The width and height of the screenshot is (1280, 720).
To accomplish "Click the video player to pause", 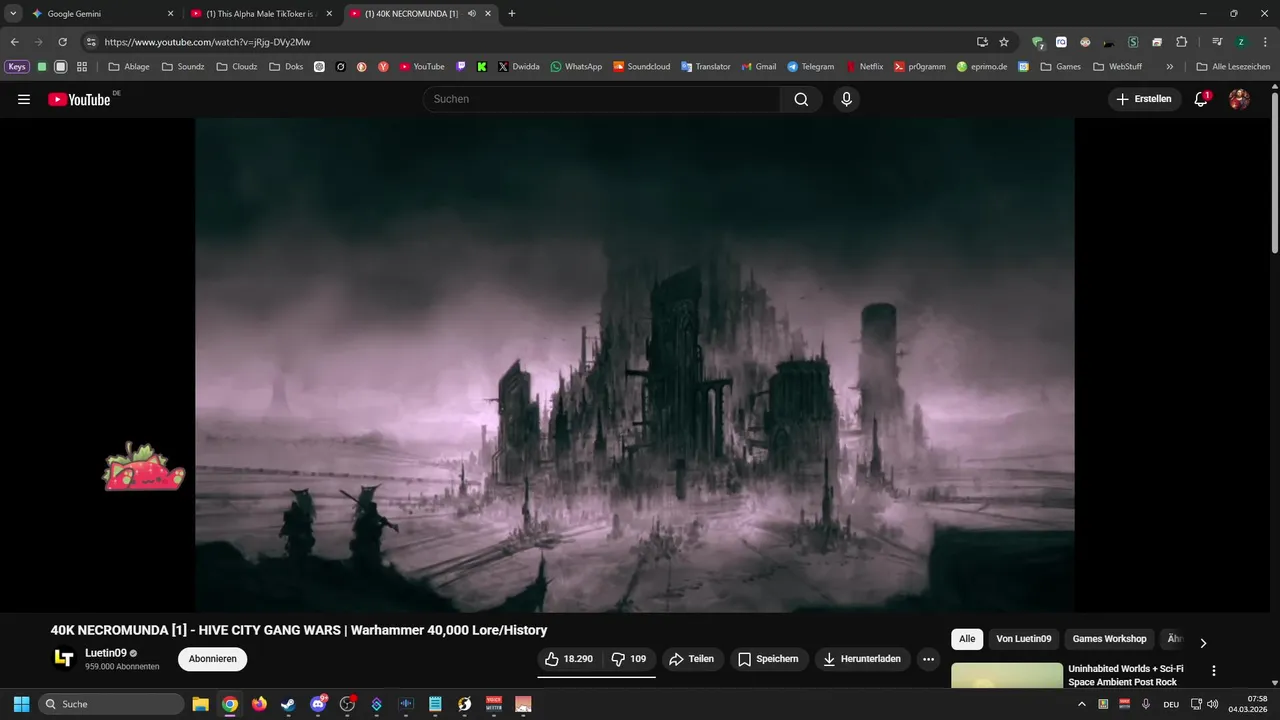I will point(635,365).
